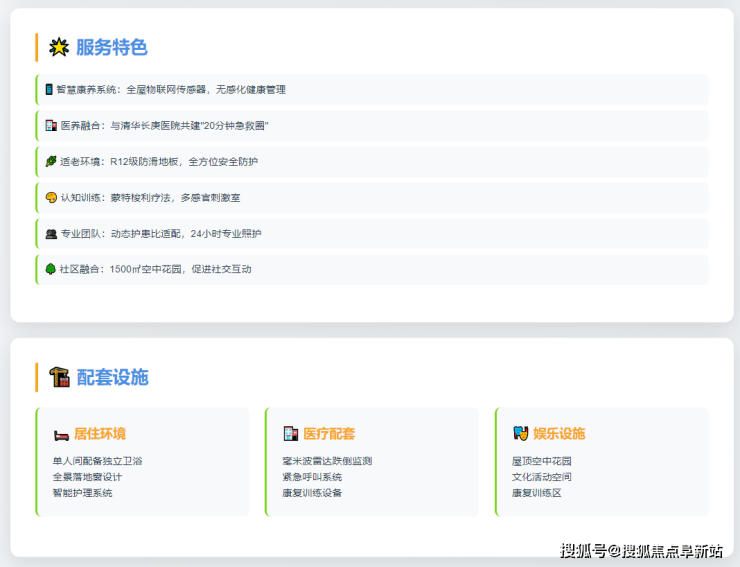Click the leaf icon for 适老环境

(x=50, y=162)
